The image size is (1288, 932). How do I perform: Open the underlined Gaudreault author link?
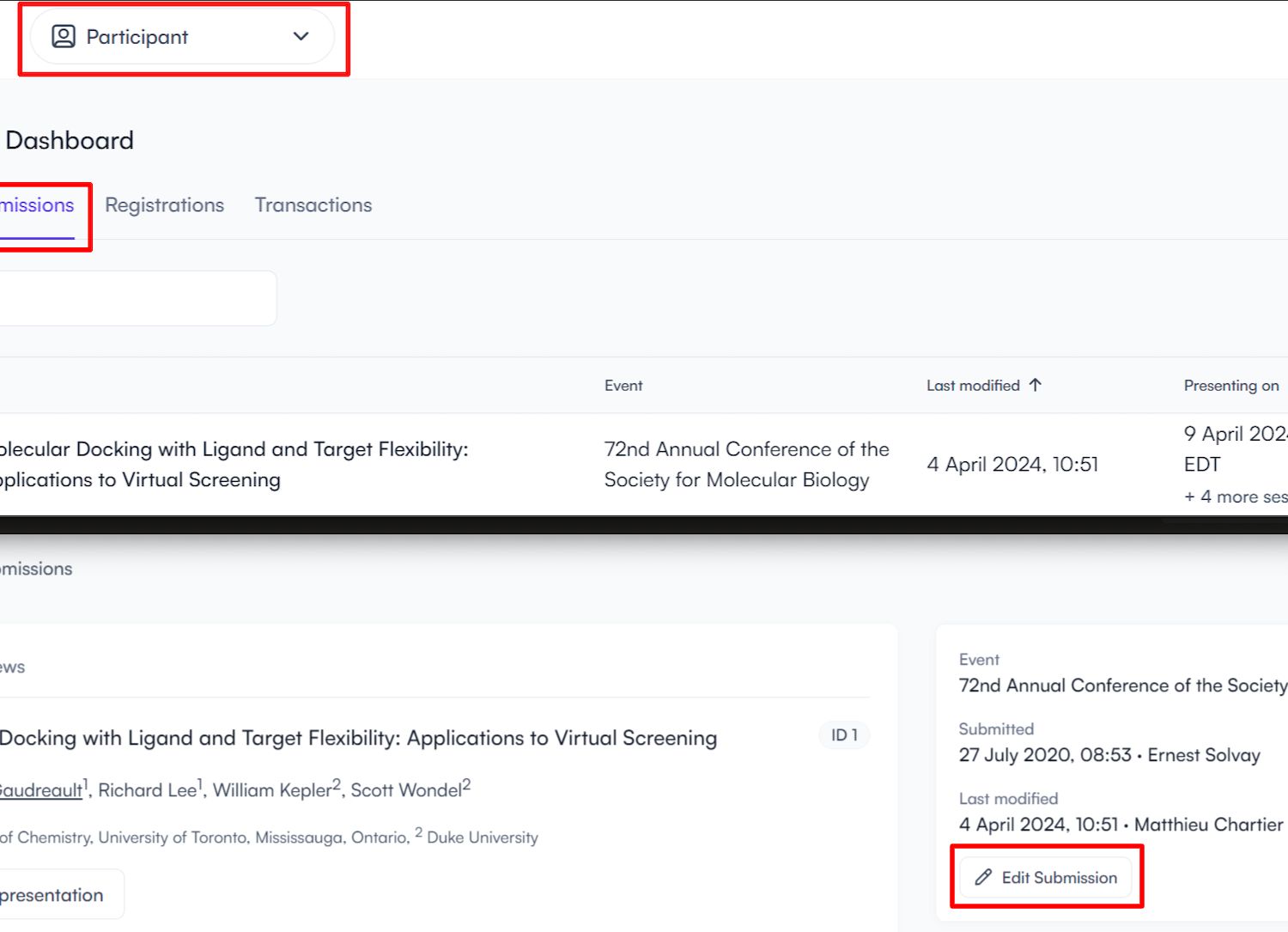(x=40, y=790)
